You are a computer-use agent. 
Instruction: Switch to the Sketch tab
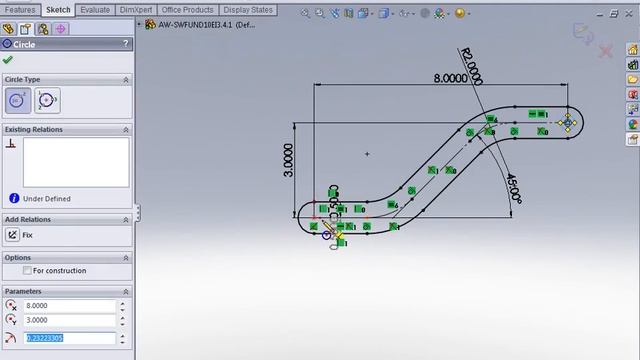click(x=58, y=10)
